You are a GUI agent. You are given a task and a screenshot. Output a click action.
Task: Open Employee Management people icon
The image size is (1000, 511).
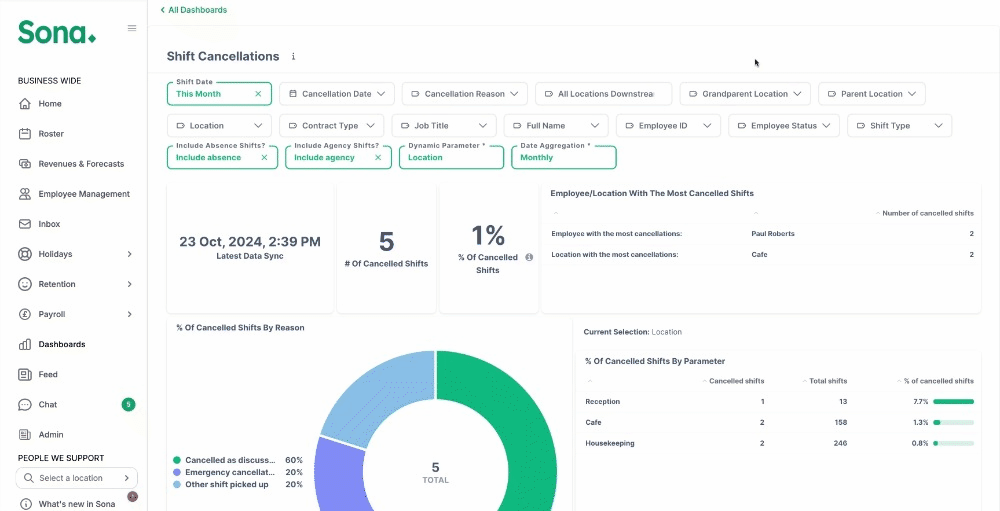pyautogui.click(x=25, y=194)
